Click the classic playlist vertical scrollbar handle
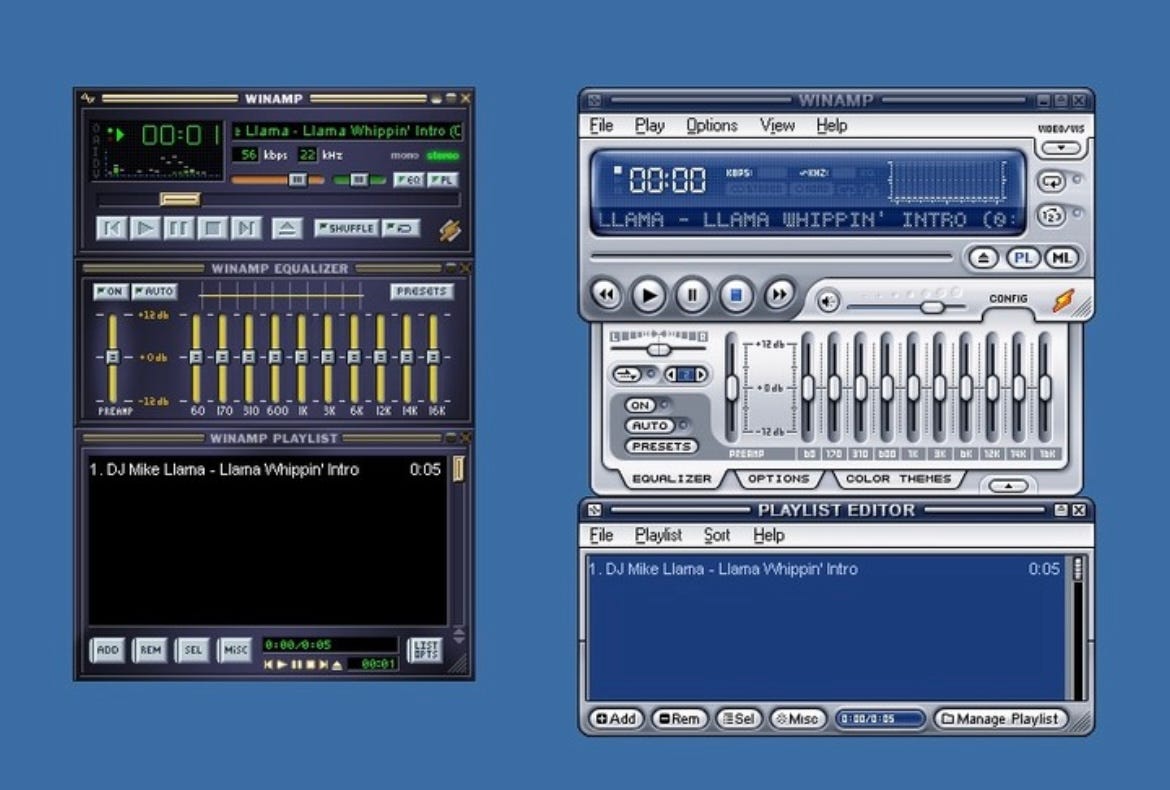The image size is (1170, 790). coord(458,468)
